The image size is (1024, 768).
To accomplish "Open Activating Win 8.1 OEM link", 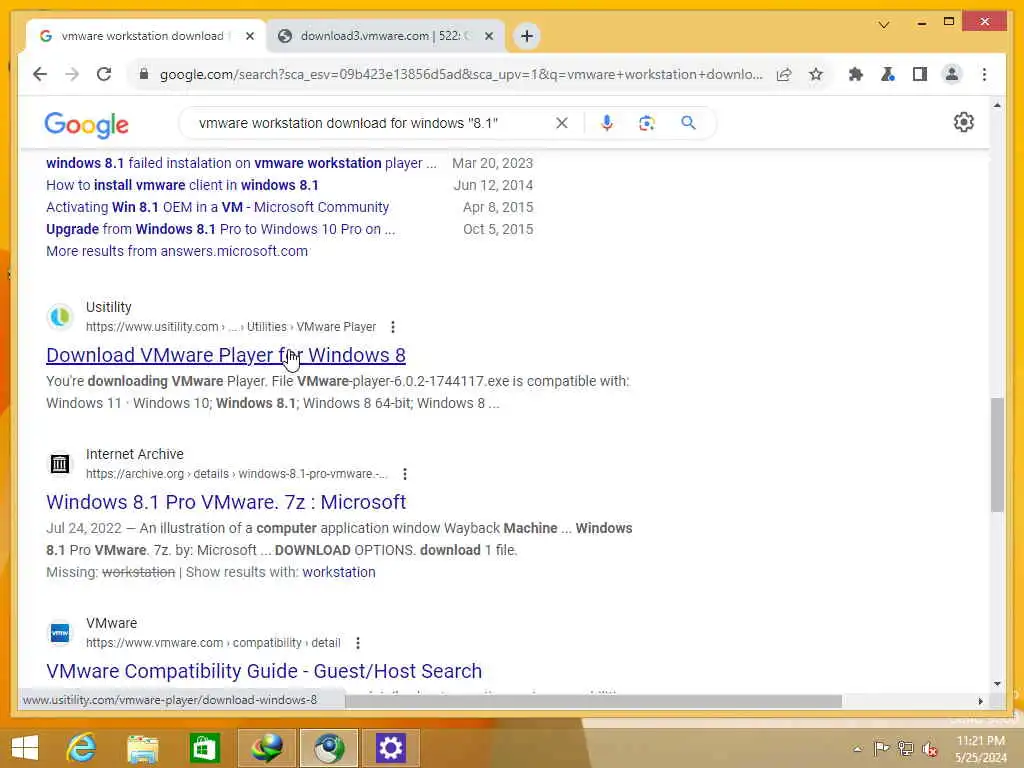I will pyautogui.click(x=217, y=207).
